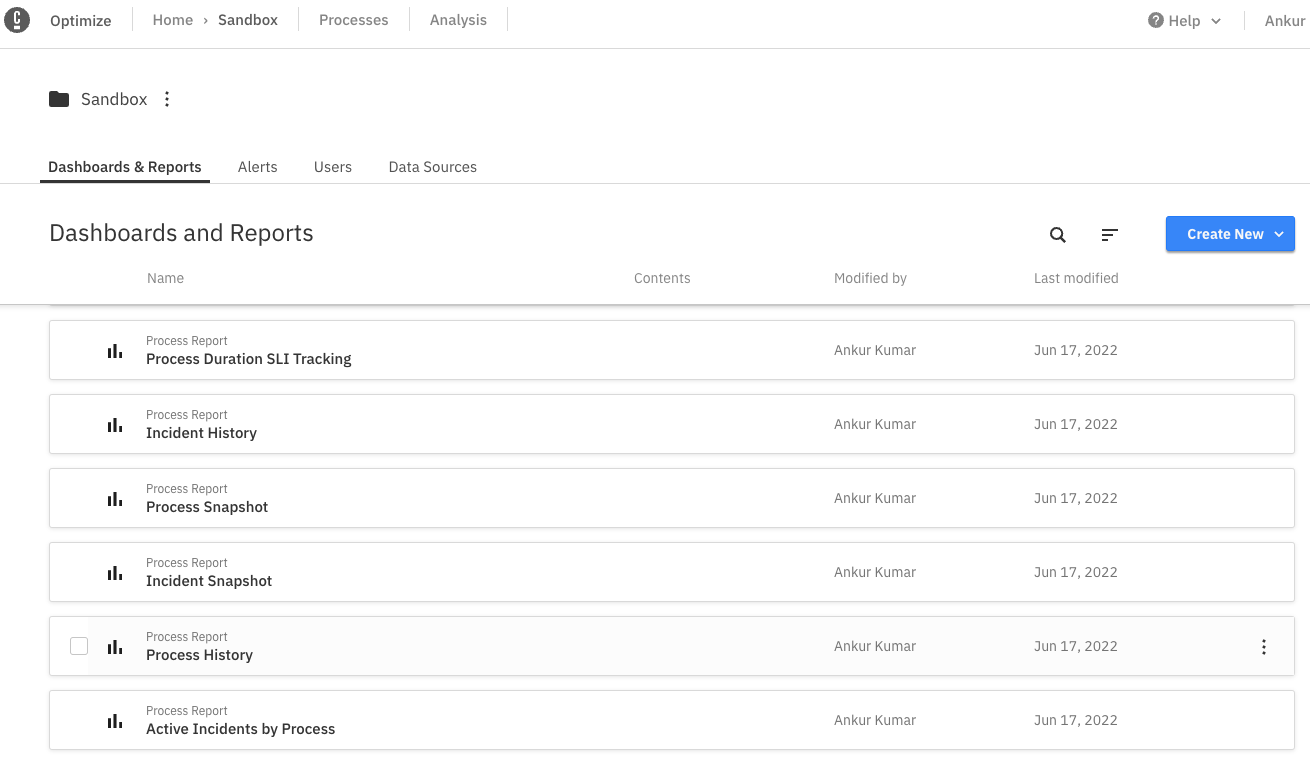Click the Optimize app name
The height and width of the screenshot is (759, 1310).
(x=81, y=20)
